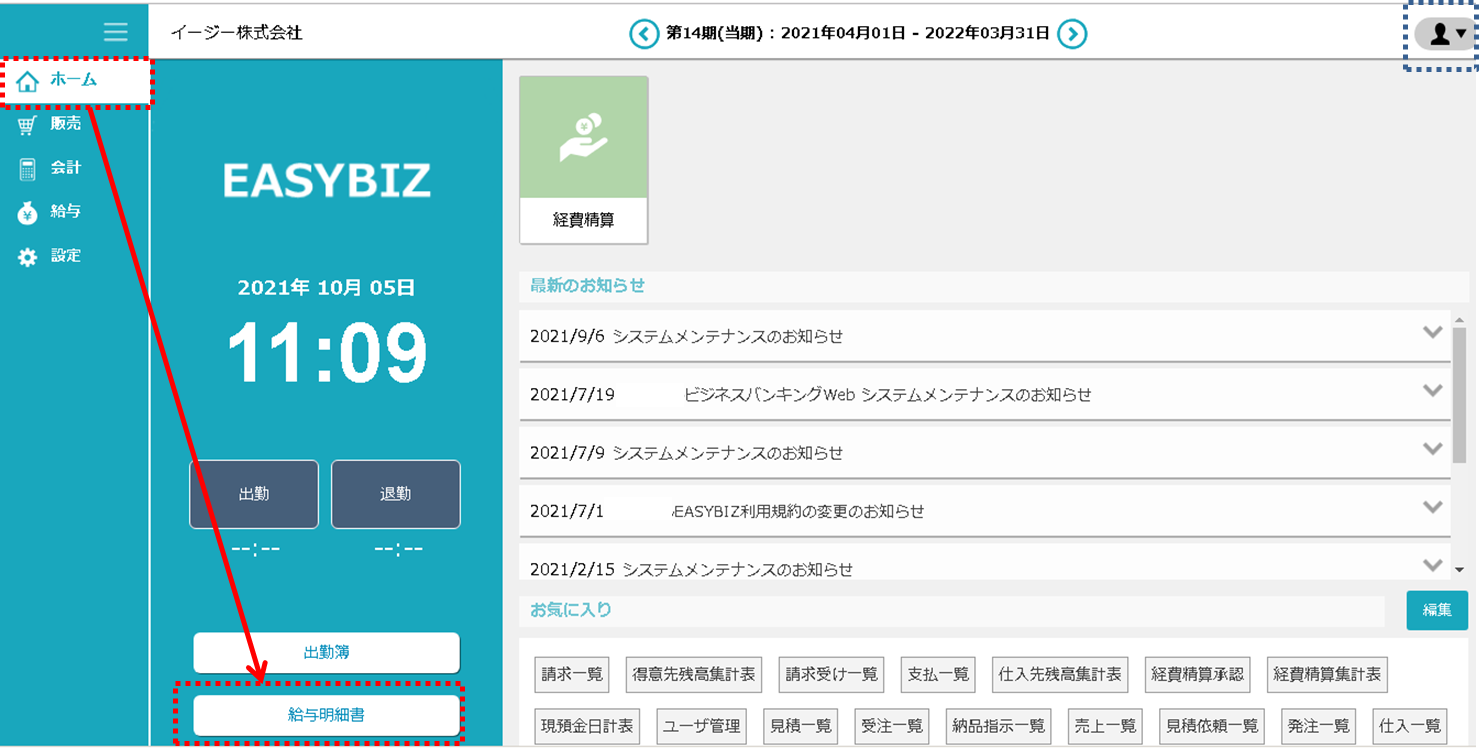The width and height of the screenshot is (1479, 748).
Task: Open the 請求一覧 favorite shortcut
Action: [x=572, y=675]
